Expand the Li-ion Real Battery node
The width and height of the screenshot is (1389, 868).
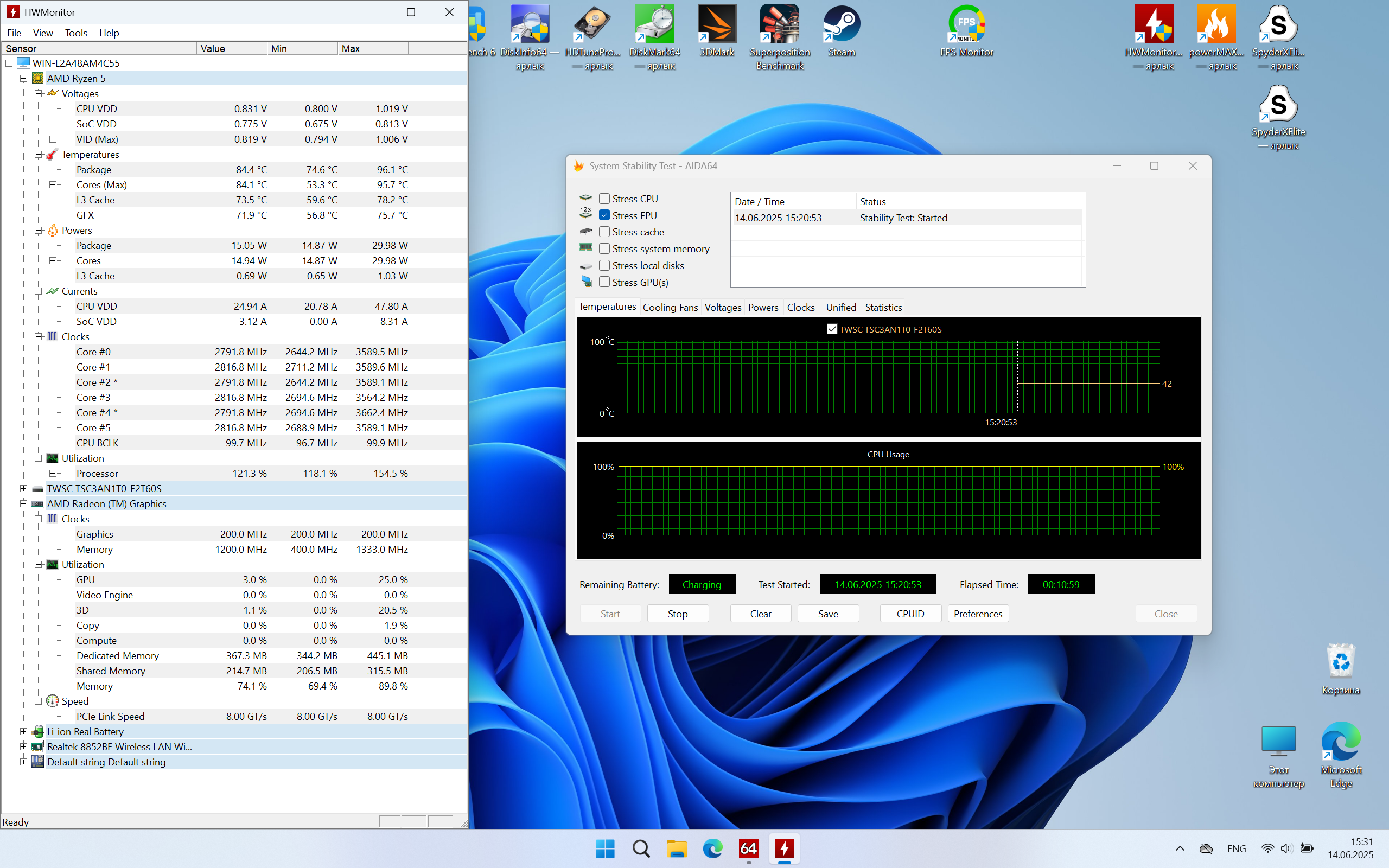click(x=23, y=731)
